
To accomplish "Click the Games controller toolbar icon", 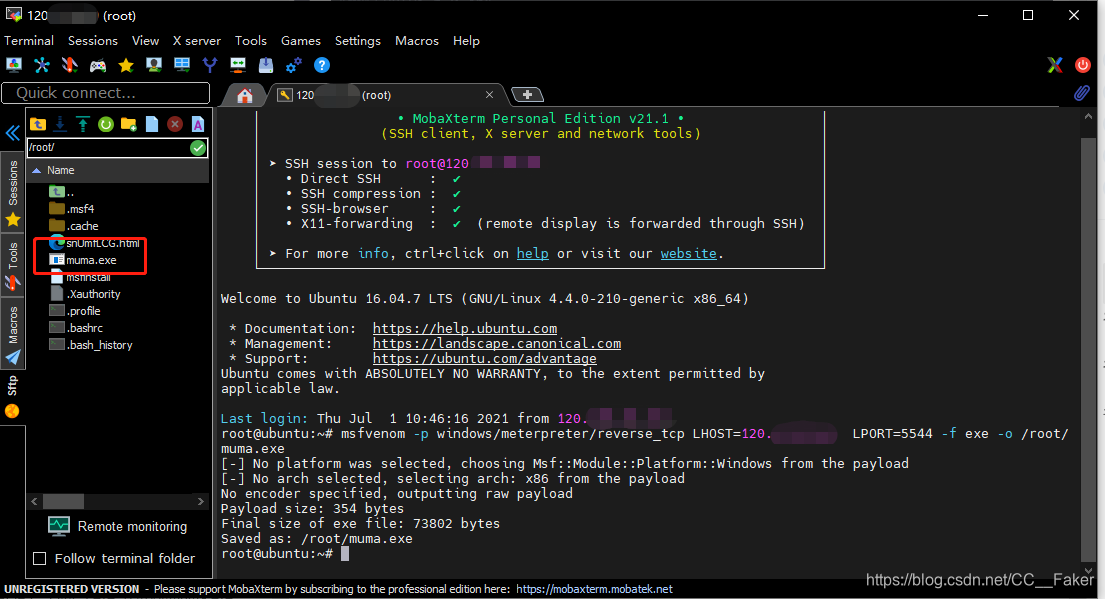I will pyautogui.click(x=98, y=66).
